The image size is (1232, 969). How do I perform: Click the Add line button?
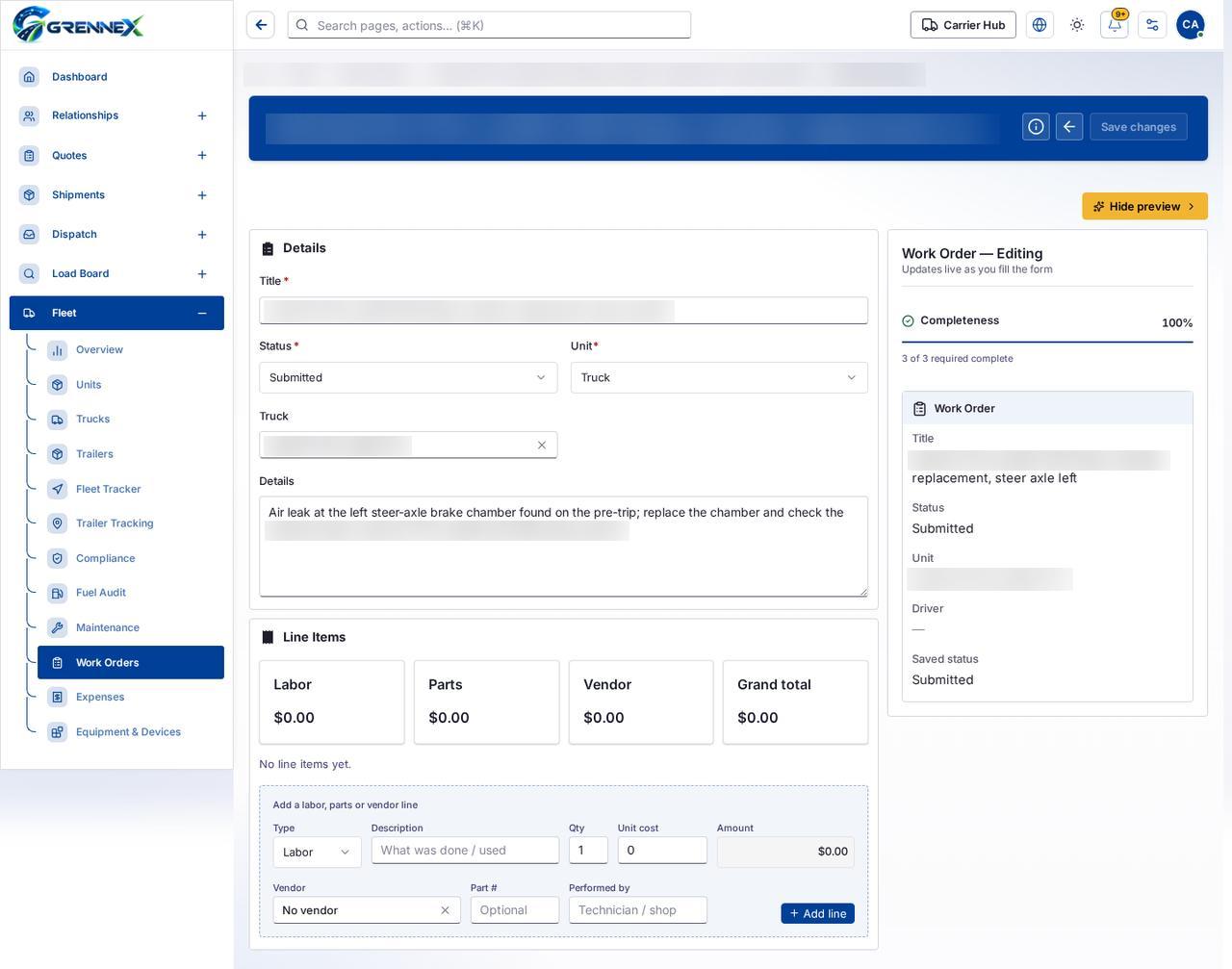pyautogui.click(x=817, y=913)
